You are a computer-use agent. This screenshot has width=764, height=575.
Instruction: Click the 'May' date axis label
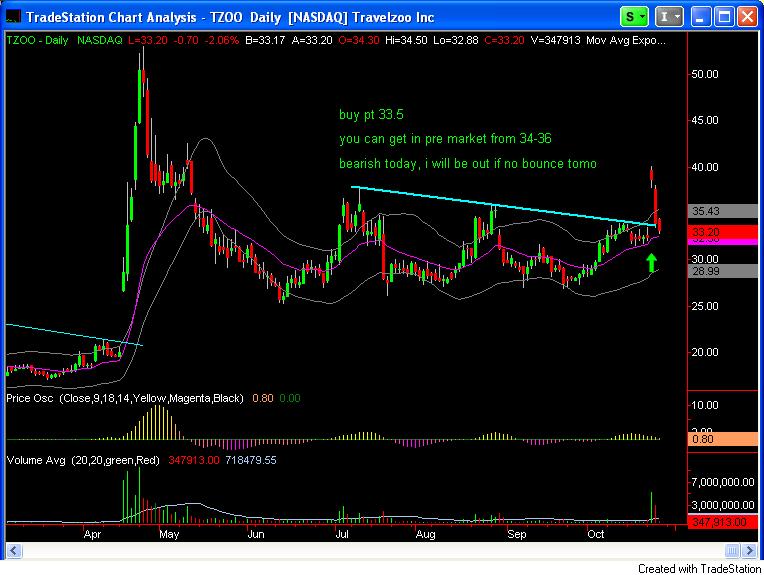point(169,534)
